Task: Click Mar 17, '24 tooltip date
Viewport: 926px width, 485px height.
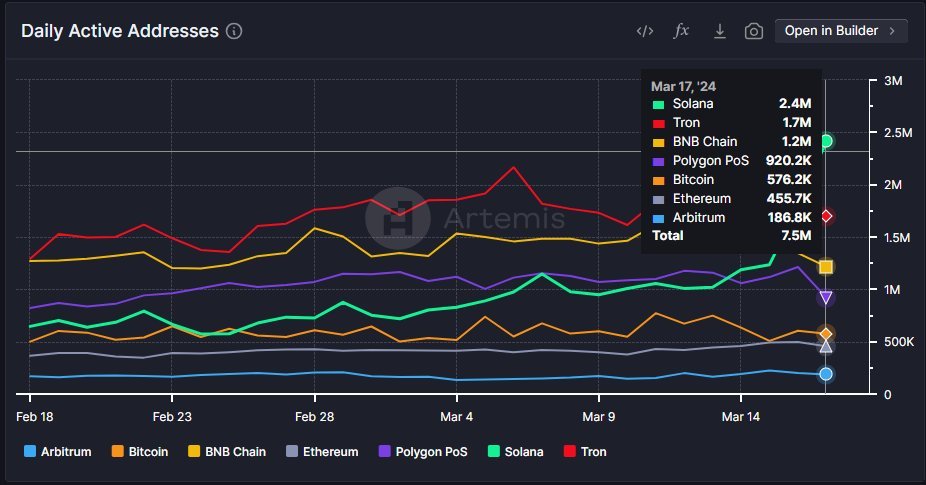Action: [683, 86]
